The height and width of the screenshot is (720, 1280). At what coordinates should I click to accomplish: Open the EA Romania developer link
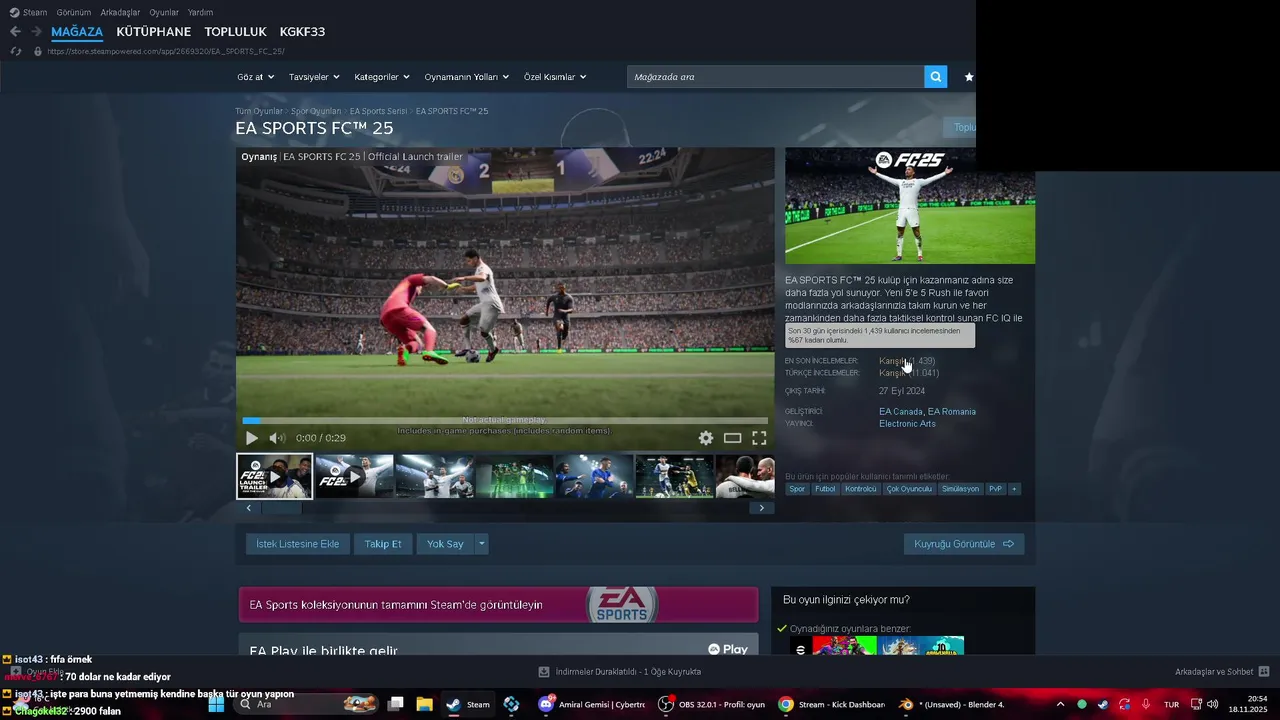pyautogui.click(x=952, y=411)
